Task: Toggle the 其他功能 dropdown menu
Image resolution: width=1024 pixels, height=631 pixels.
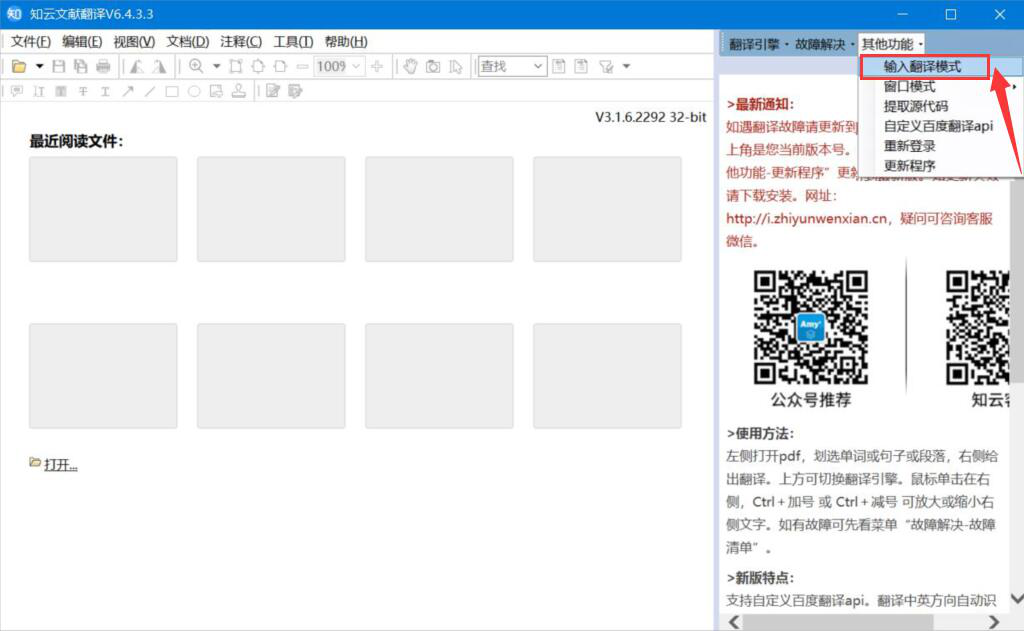Action: [x=891, y=44]
